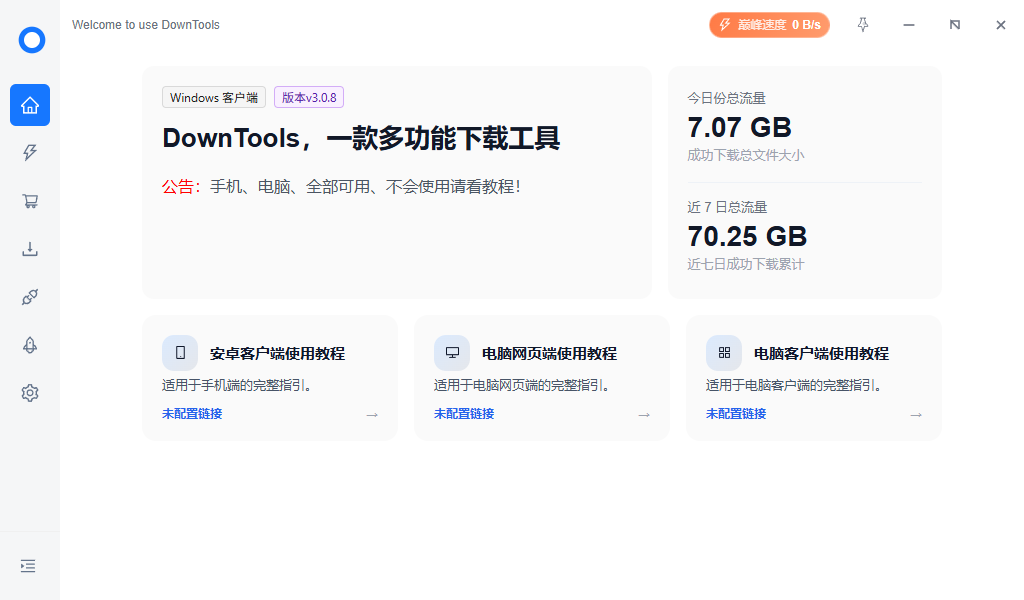The height and width of the screenshot is (600, 1024).
Task: Close the DownTools window
Action: pyautogui.click(x=1000, y=25)
